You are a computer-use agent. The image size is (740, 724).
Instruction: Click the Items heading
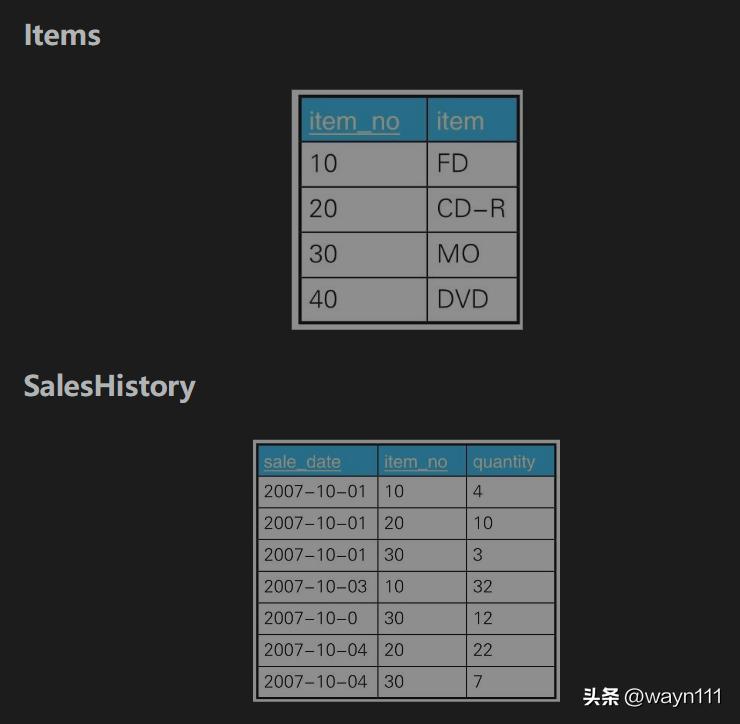coord(62,35)
